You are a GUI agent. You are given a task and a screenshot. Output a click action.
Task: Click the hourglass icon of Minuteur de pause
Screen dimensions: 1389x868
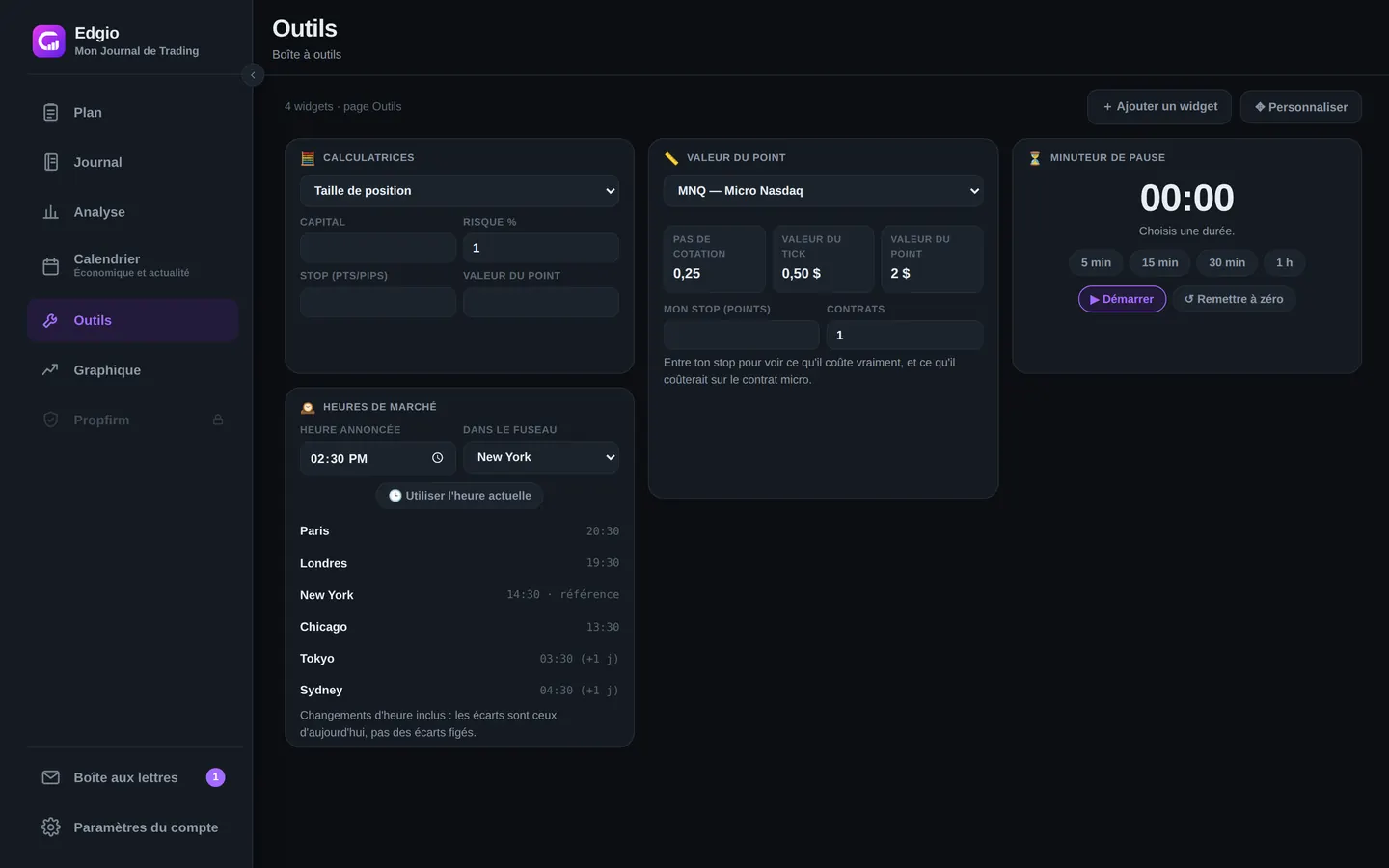tap(1035, 158)
